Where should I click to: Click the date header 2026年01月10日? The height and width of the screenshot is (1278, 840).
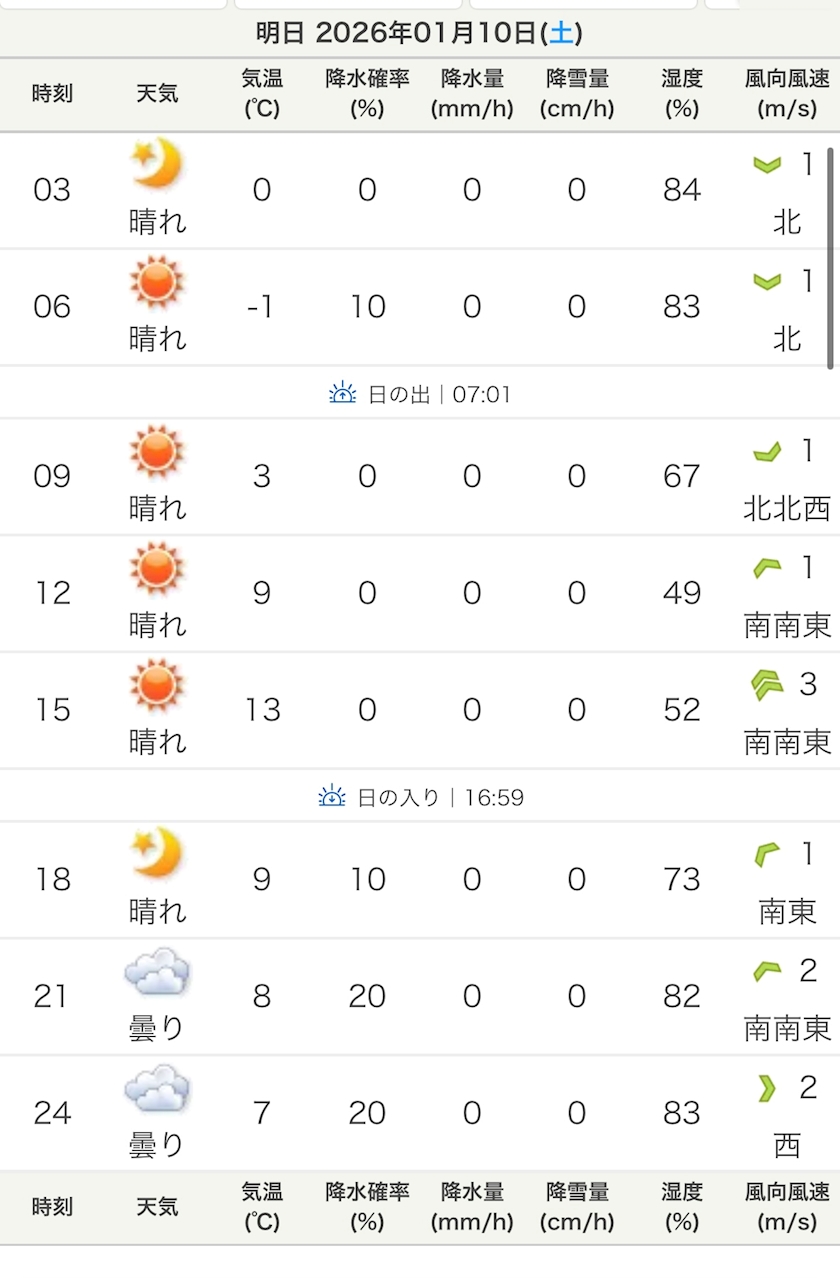pyautogui.click(x=425, y=33)
